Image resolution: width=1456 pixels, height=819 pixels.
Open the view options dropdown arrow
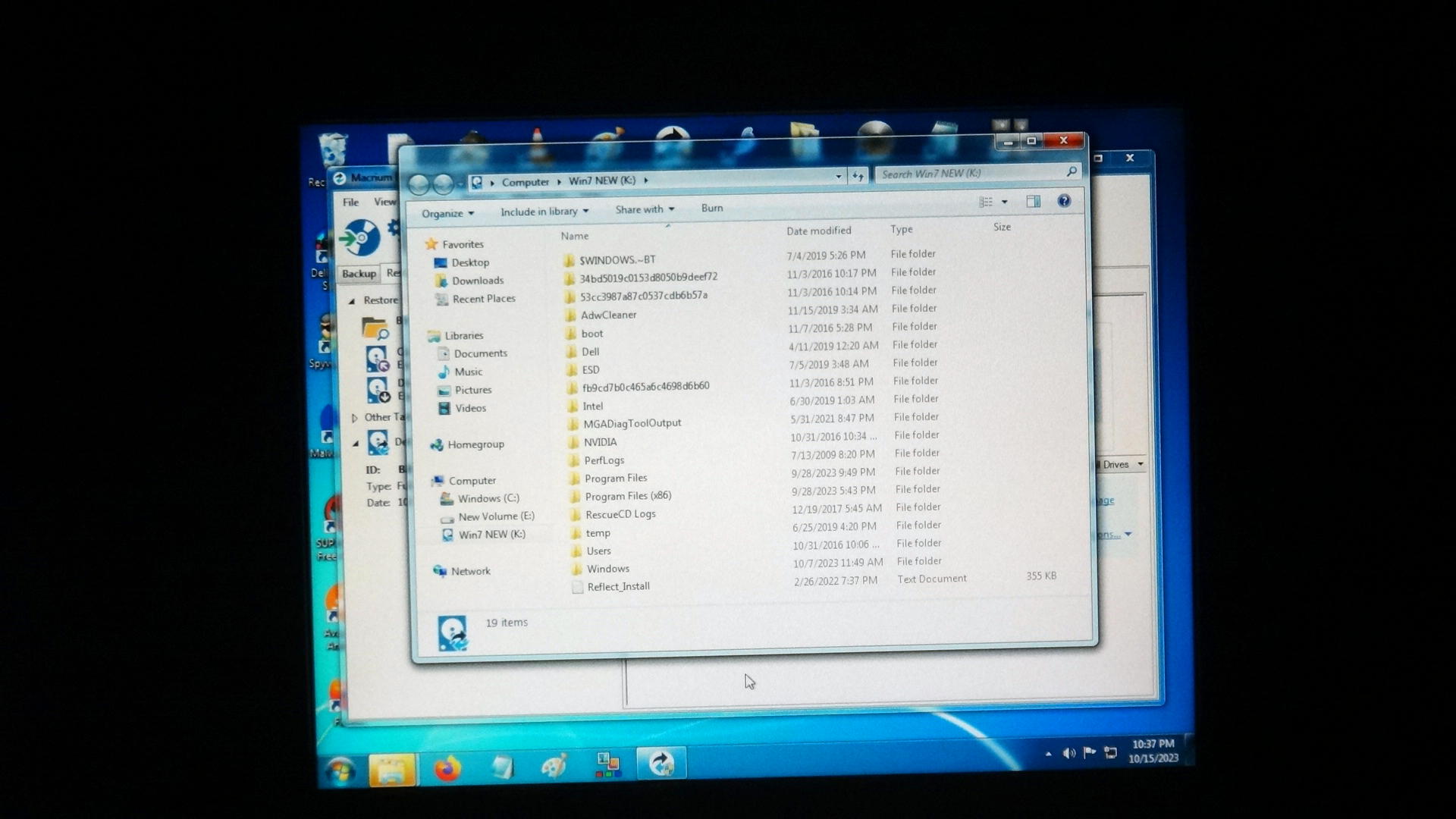click(1005, 202)
